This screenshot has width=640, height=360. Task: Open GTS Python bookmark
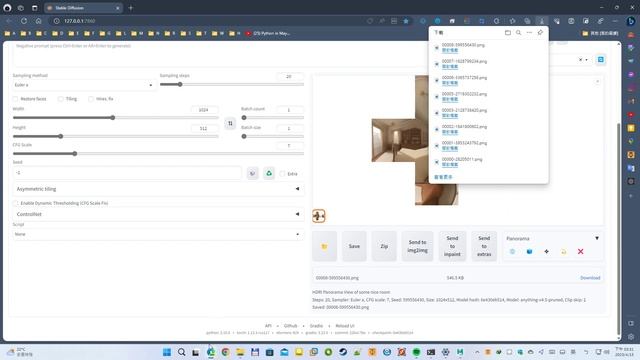point(268,33)
